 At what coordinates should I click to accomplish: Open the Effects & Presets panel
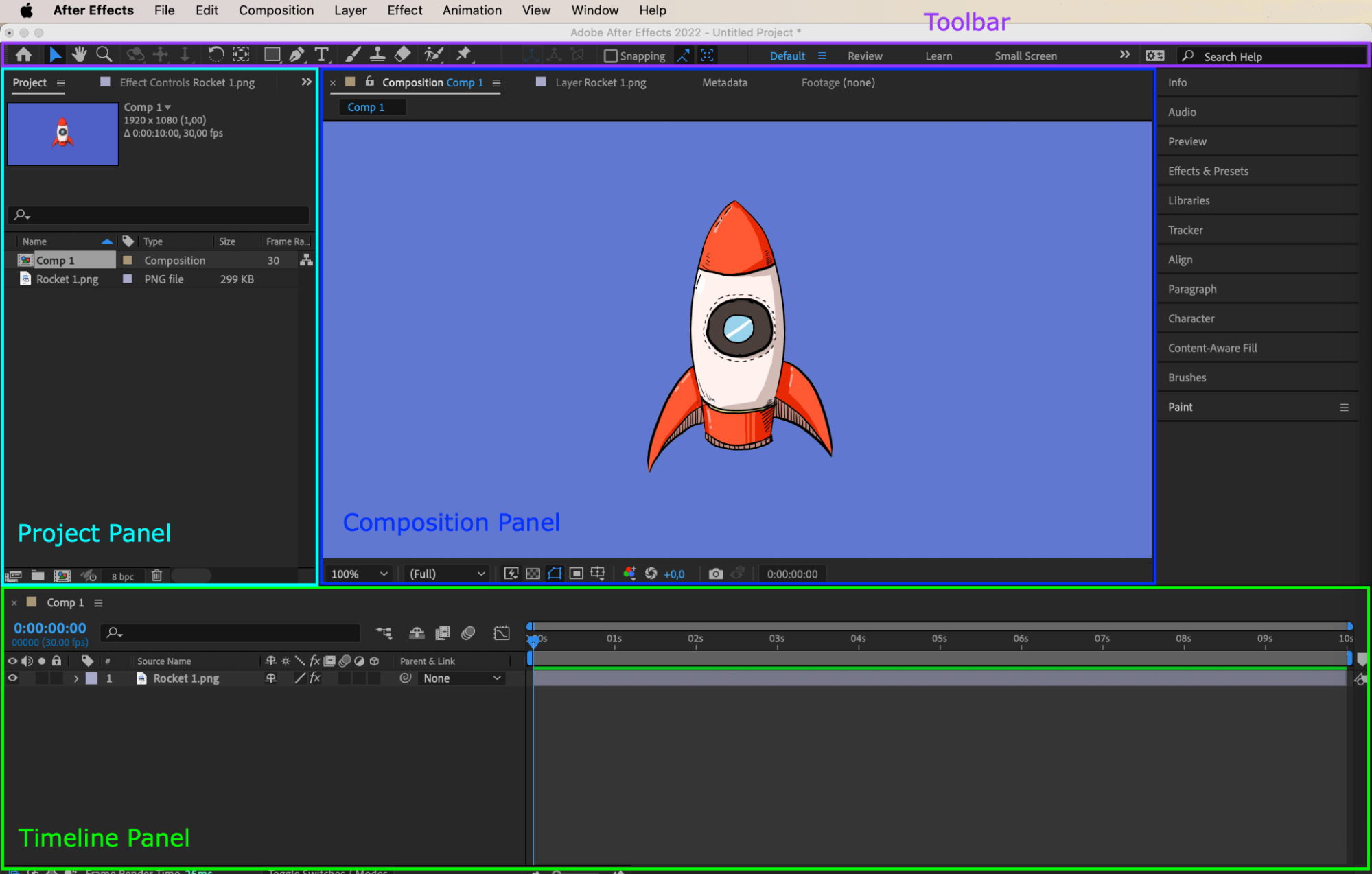point(1208,171)
